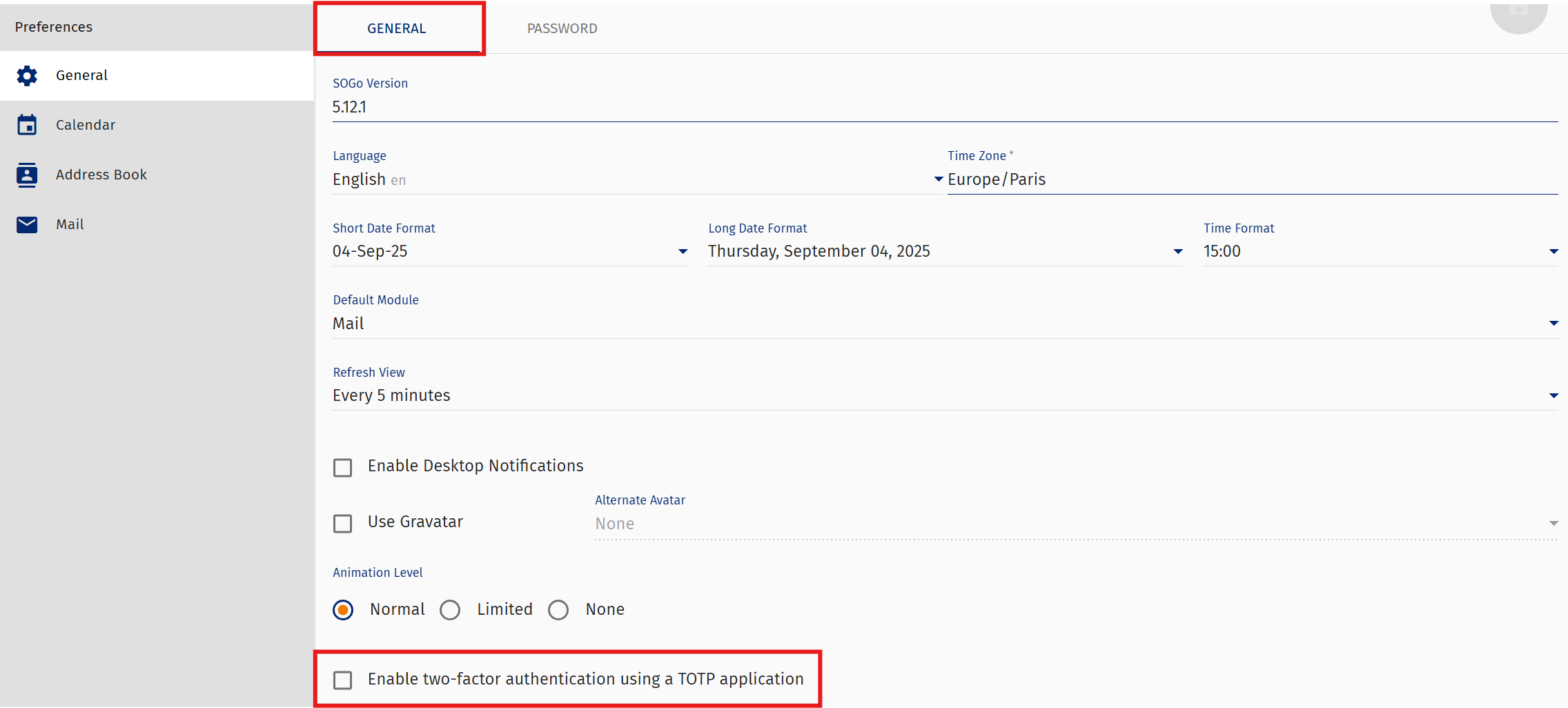Check the Use Gravatar option

[342, 523]
